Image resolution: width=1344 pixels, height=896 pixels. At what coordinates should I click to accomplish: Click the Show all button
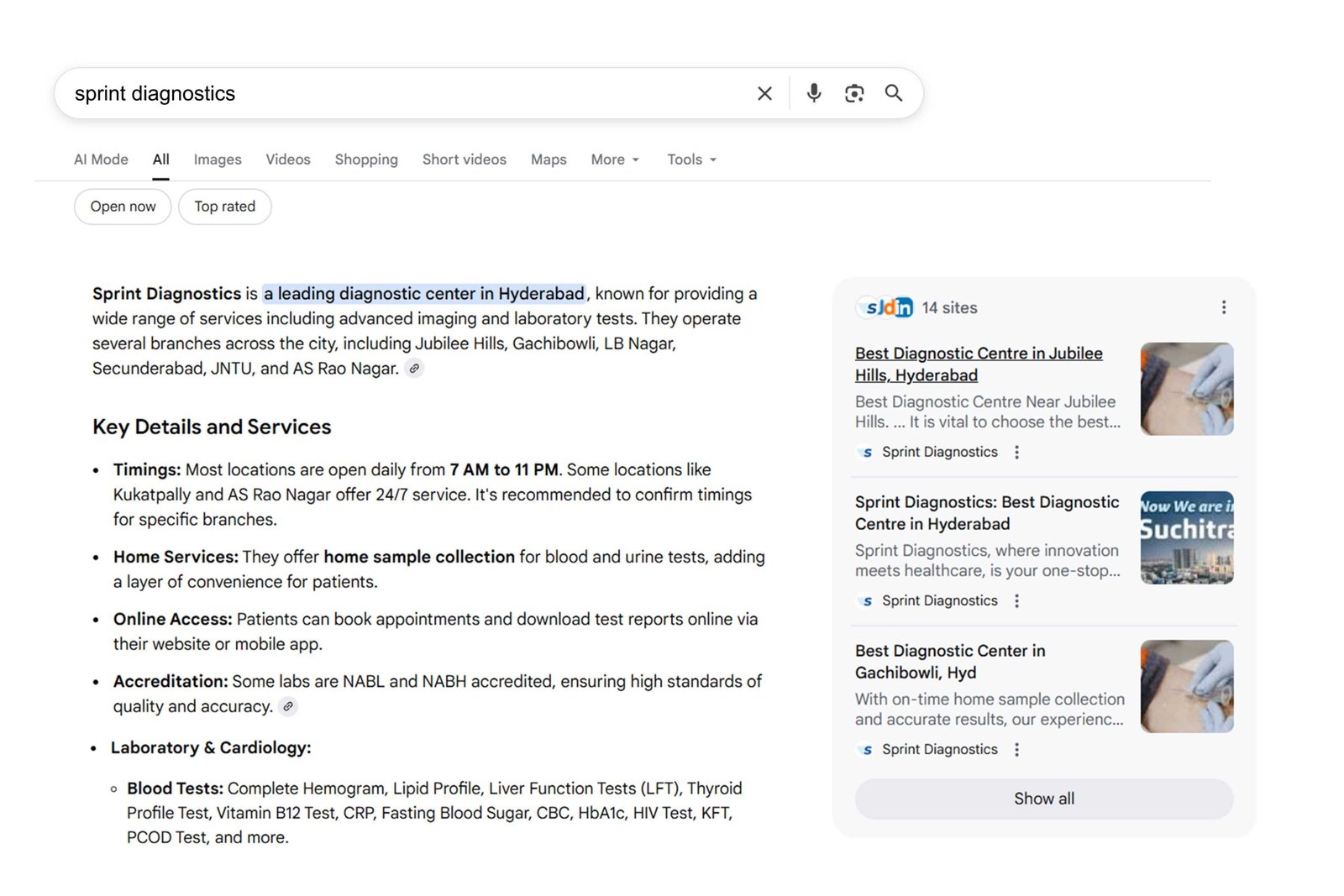click(1043, 799)
